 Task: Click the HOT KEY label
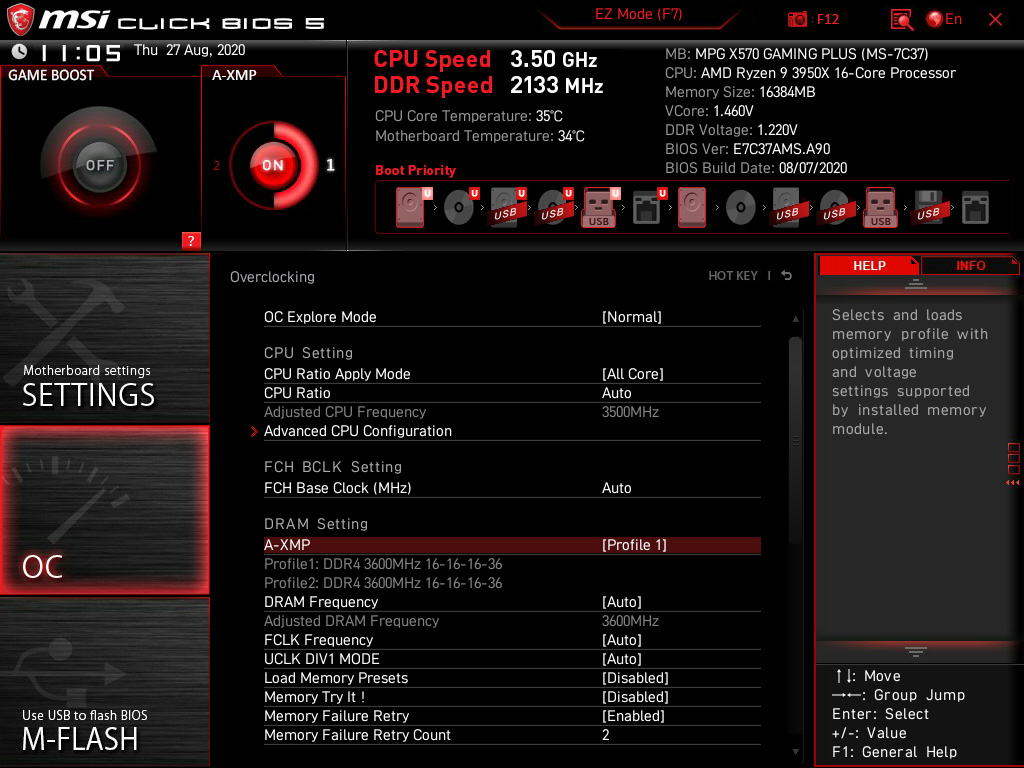(733, 276)
